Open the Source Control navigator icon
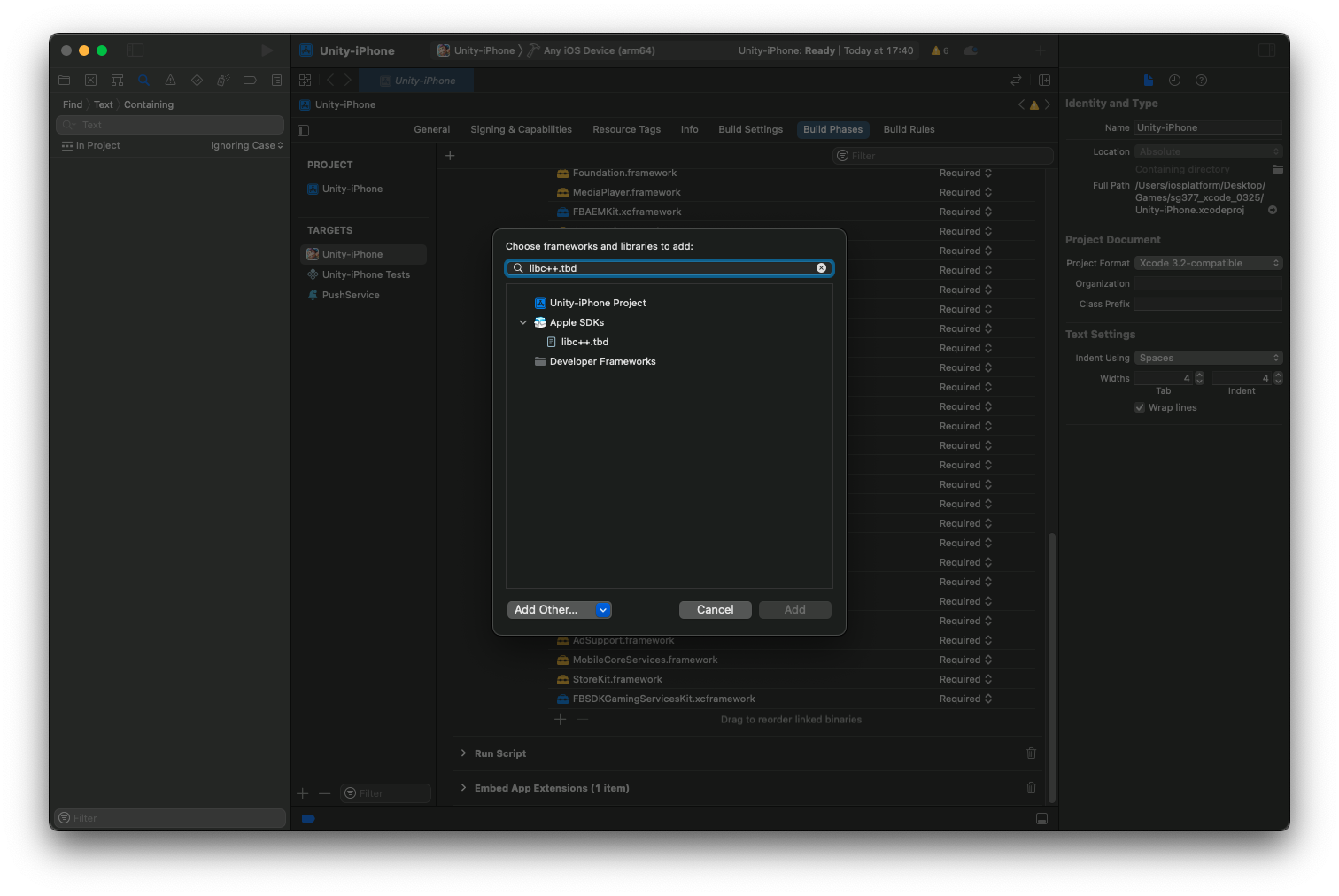This screenshot has height=896, width=1339. click(x=90, y=80)
